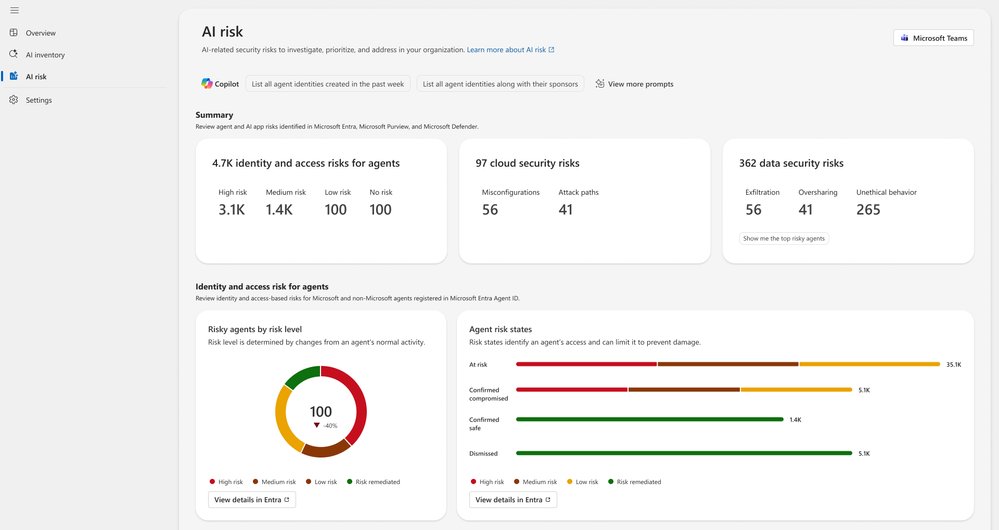Screen dimensions: 999x530
Task: Click View details in Entra under donut chart
Action: (x=252, y=499)
